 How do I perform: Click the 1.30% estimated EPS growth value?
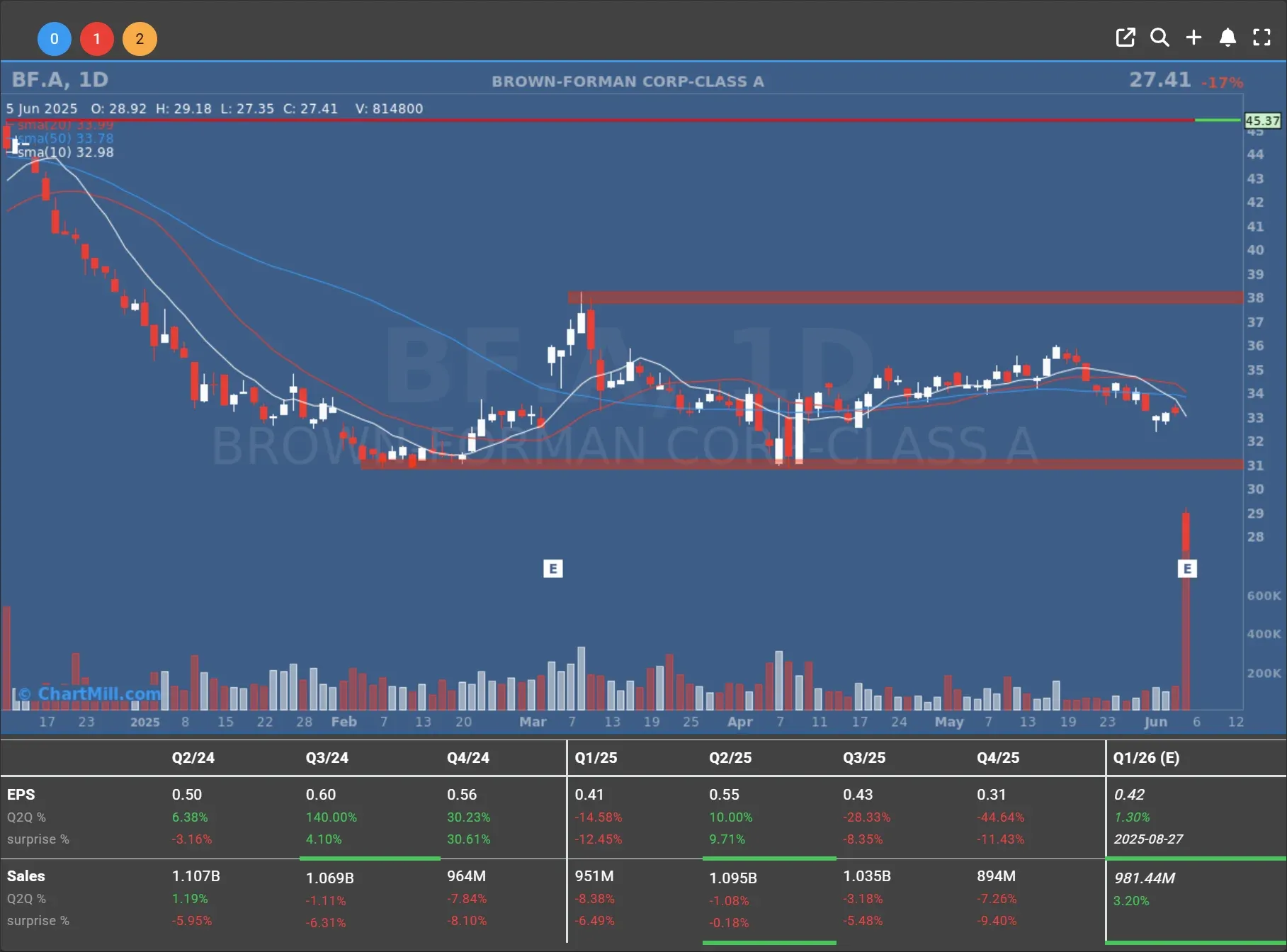[x=1132, y=817]
